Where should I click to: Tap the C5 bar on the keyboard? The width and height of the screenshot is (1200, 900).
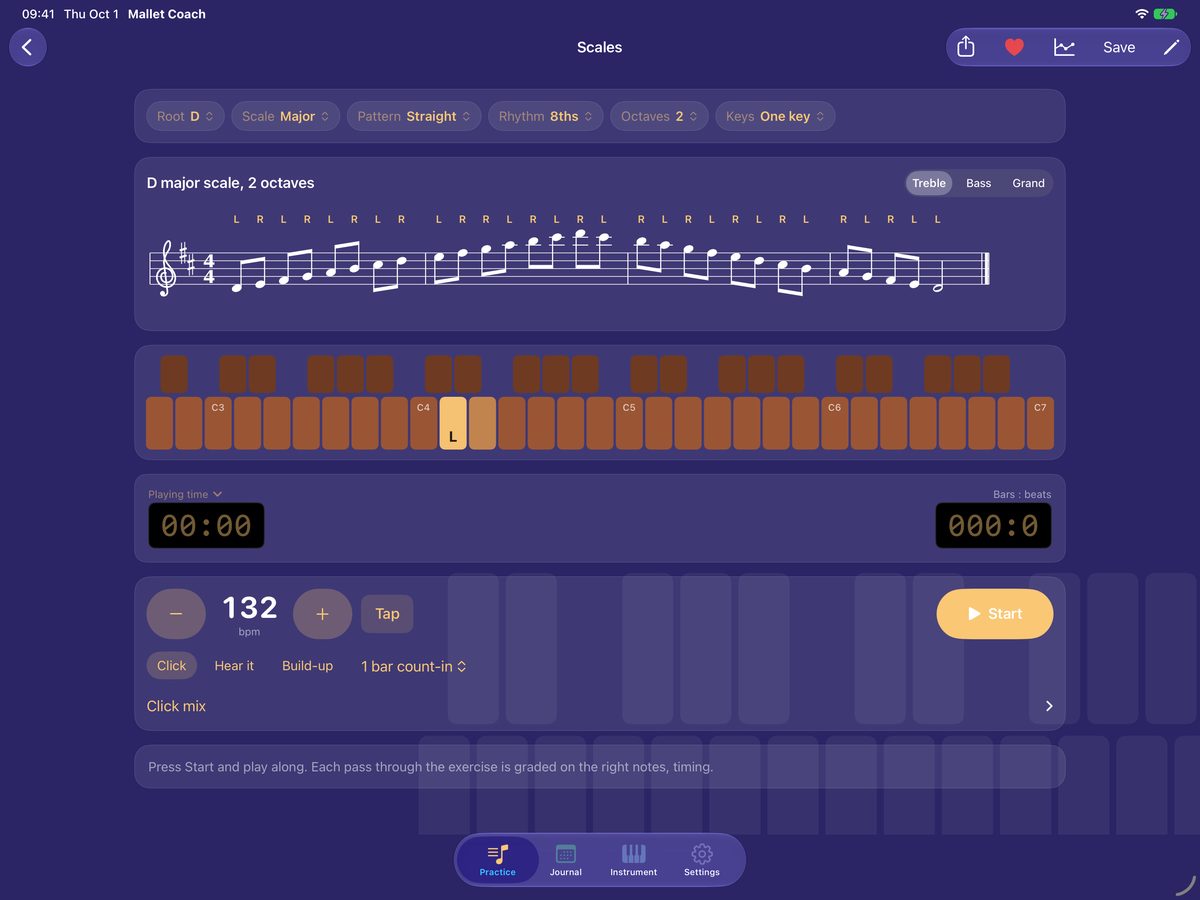(629, 423)
